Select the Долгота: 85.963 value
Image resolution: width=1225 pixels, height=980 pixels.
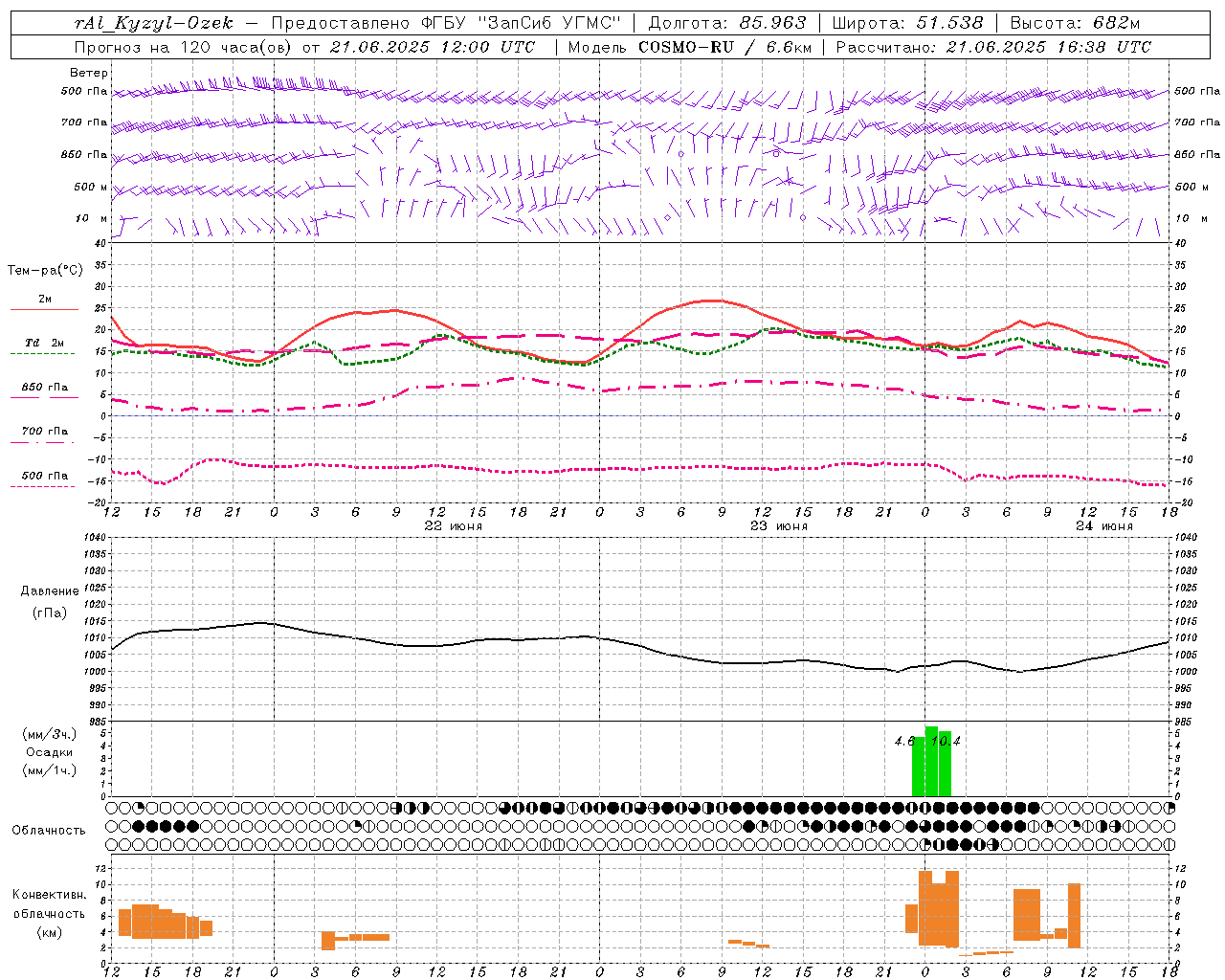tap(728, 23)
